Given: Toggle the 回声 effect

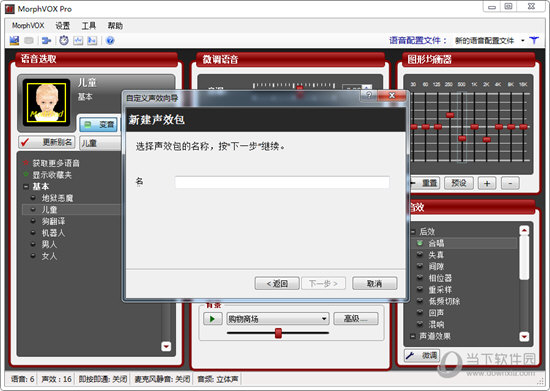Looking at the screenshot, I should 420,312.
